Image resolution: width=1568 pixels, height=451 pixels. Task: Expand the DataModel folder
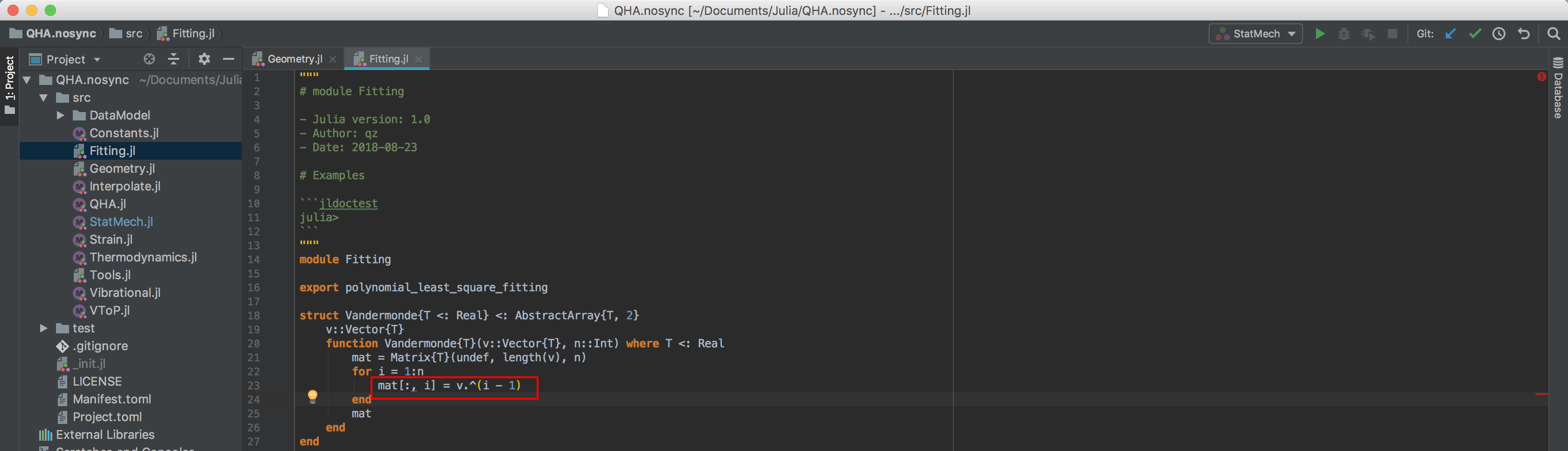pos(60,115)
